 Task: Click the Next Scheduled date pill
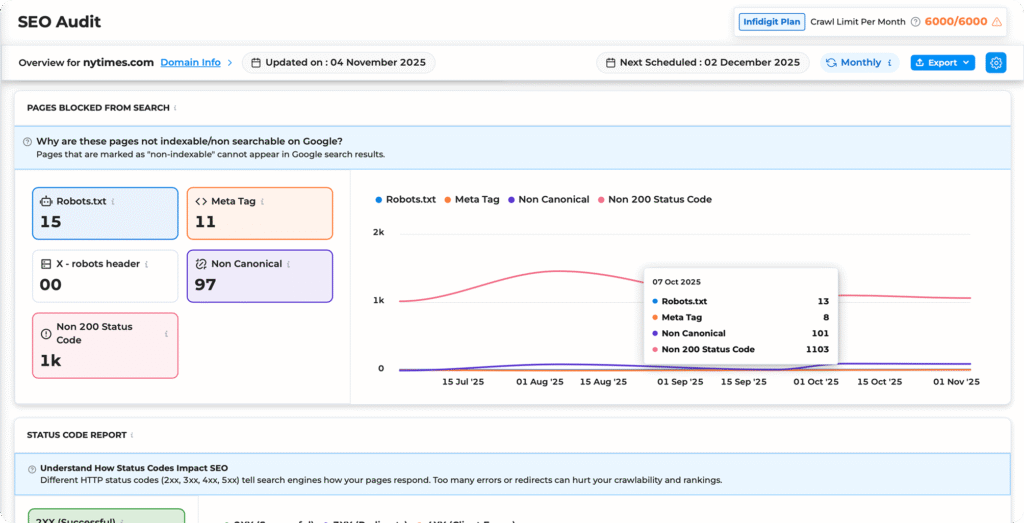coord(703,62)
